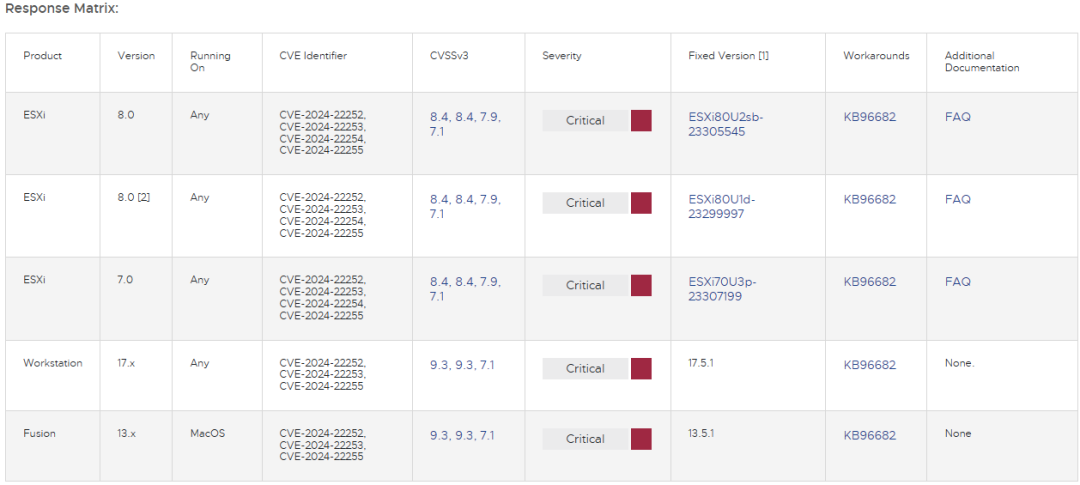1080x485 pixels.
Task: Click the 9.3, 9.3, 7.1 scores for Workstation
Action: coord(462,365)
